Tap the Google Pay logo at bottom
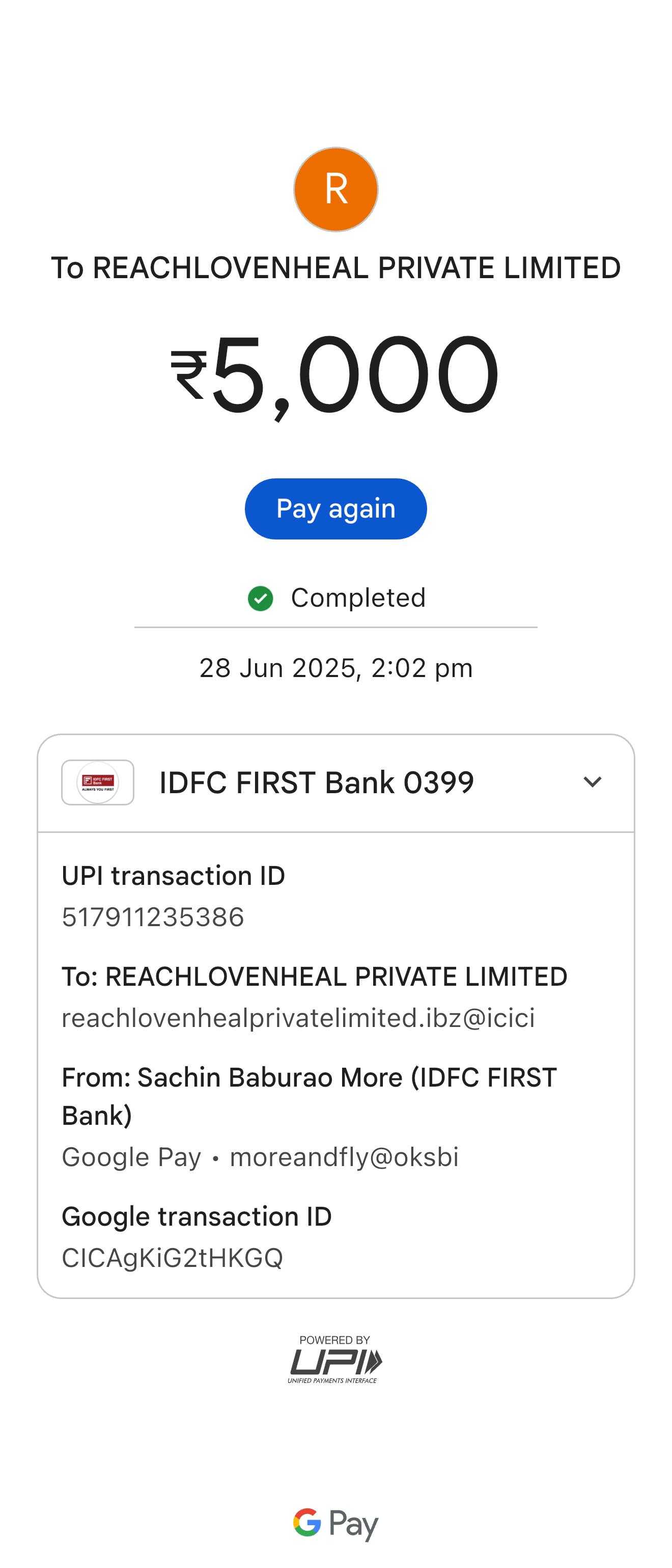 pos(335,1524)
